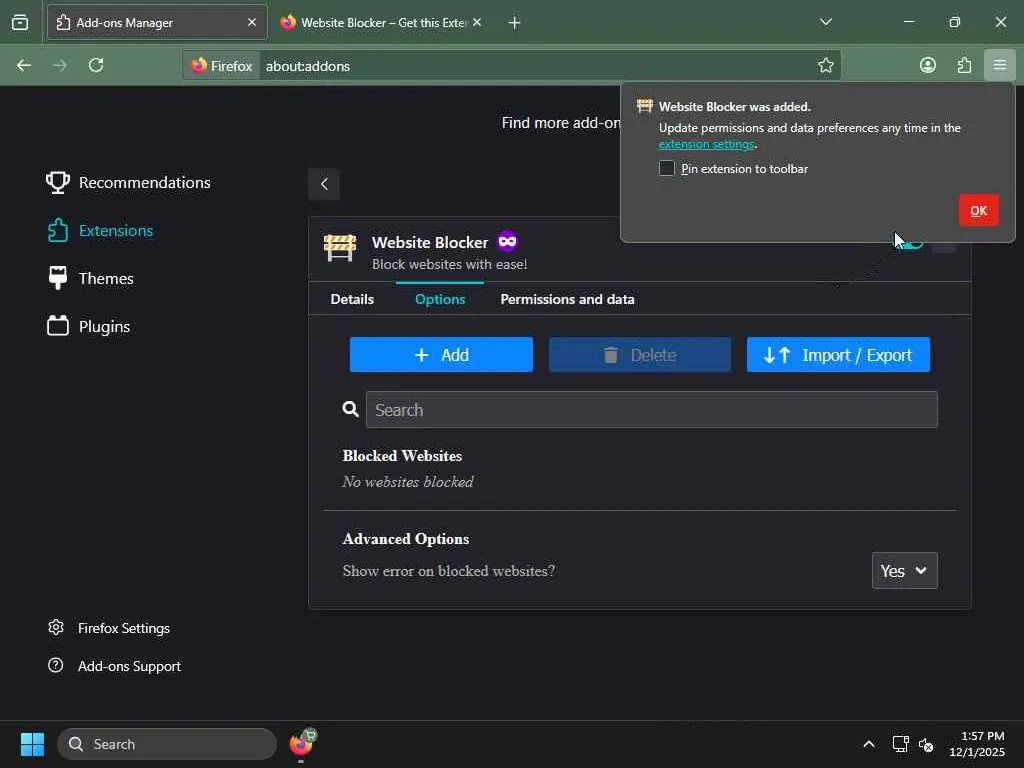Viewport: 1024px width, 768px height.
Task: Open the extension settings link
Action: pos(706,144)
